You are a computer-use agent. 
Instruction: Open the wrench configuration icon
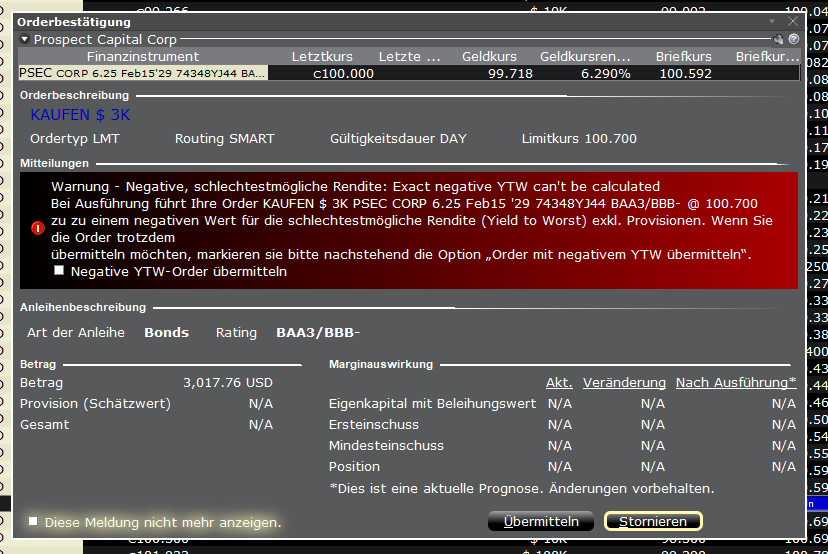click(x=778, y=39)
